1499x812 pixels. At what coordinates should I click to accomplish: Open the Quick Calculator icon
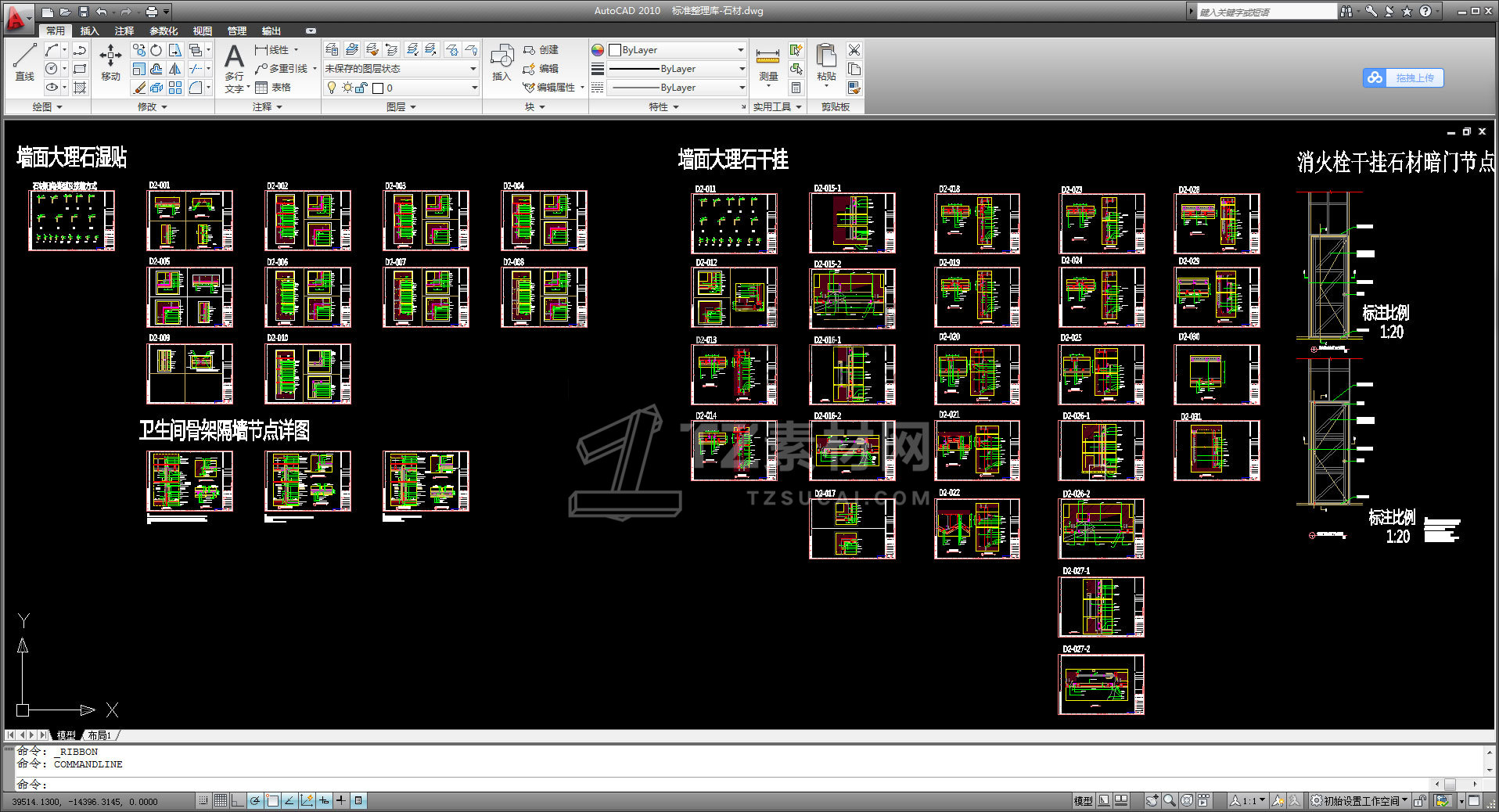point(796,88)
